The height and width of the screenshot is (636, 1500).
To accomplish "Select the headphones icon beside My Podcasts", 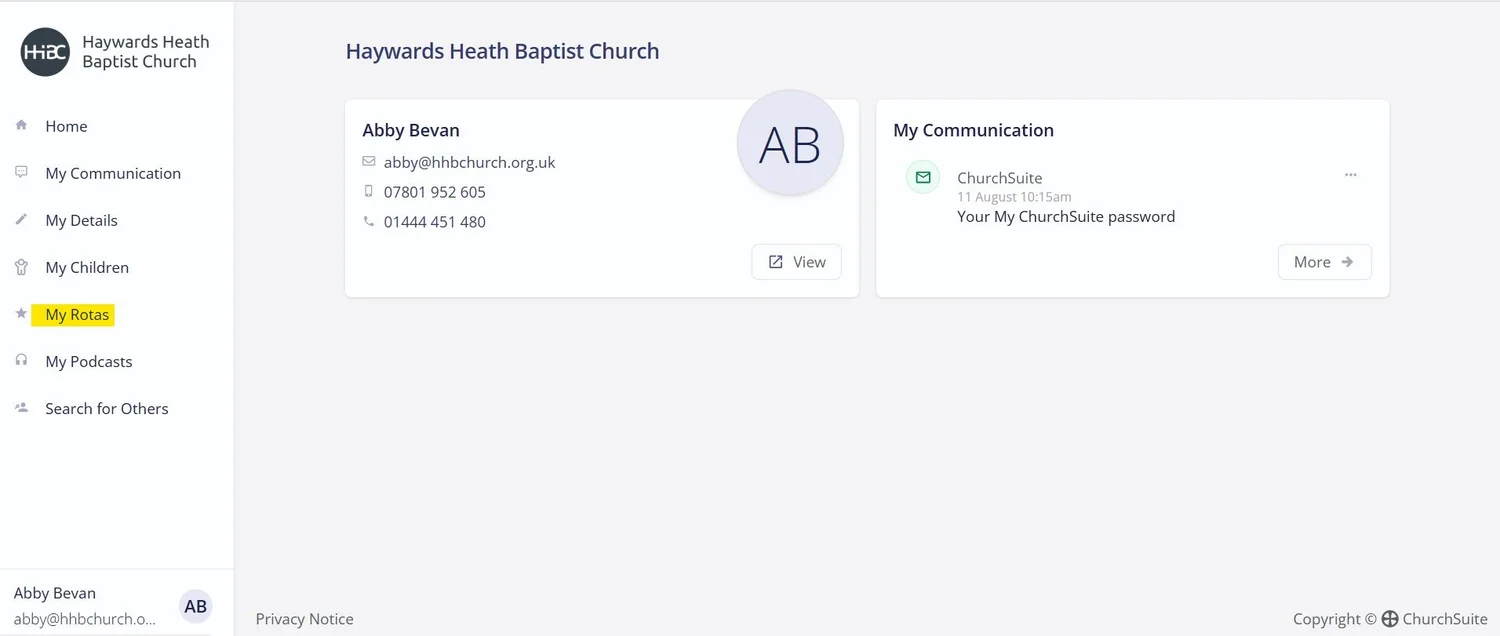I will coord(21,360).
